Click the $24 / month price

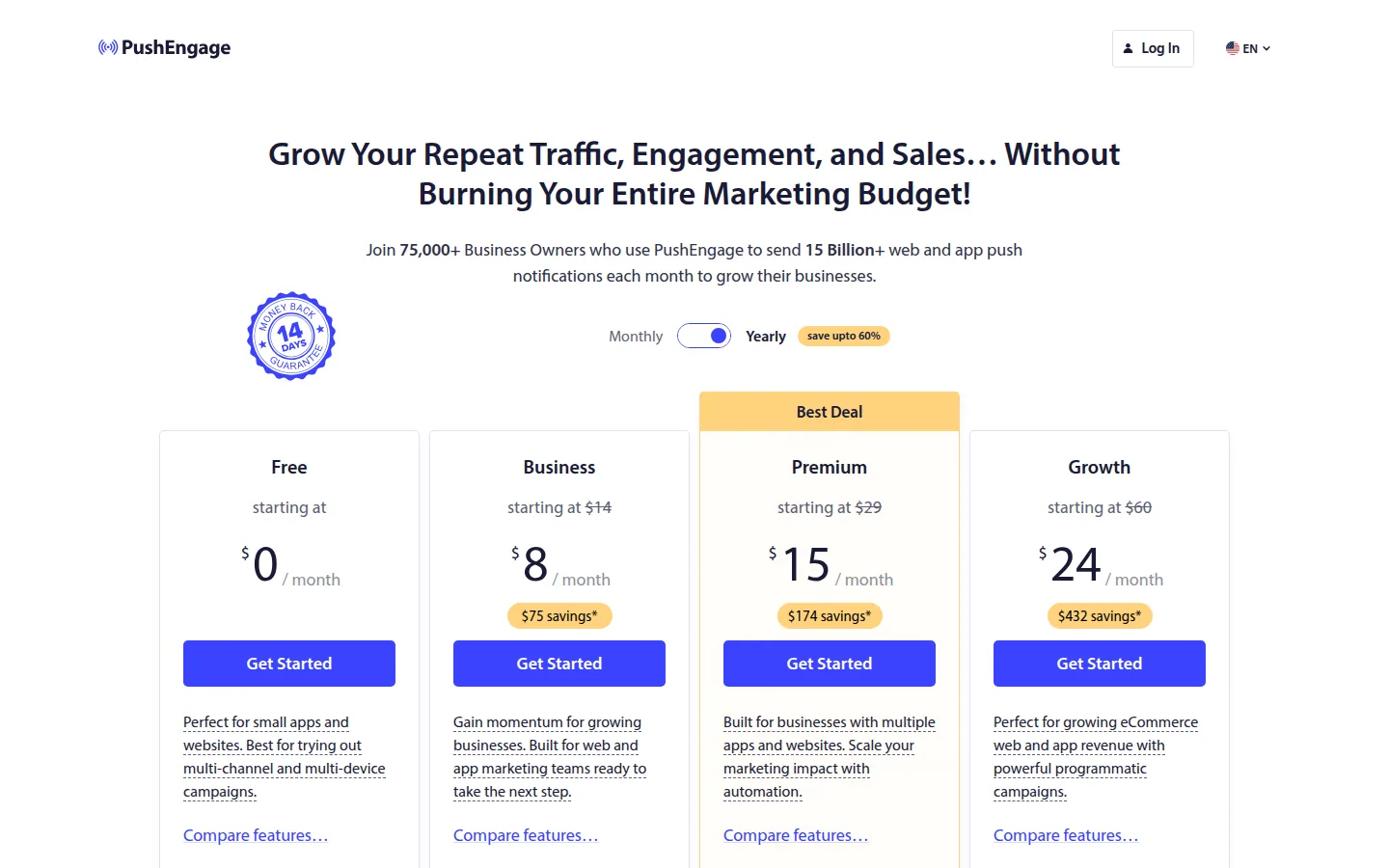click(1101, 566)
